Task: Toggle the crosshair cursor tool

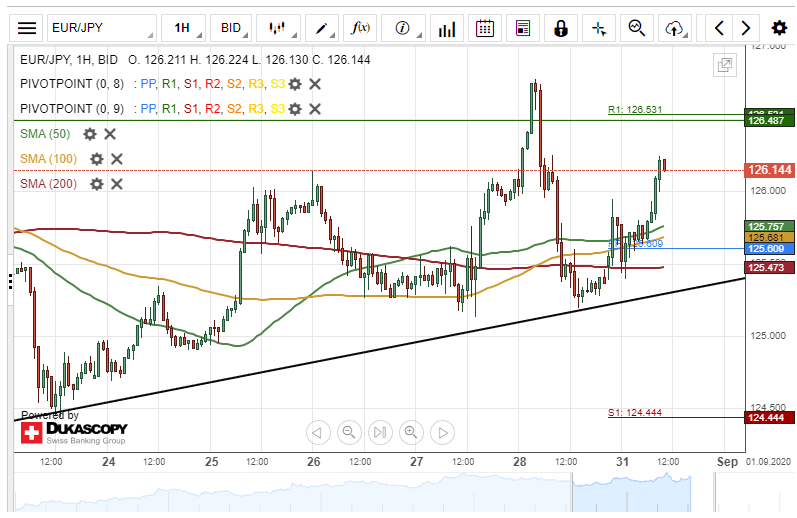Action: pos(599,28)
